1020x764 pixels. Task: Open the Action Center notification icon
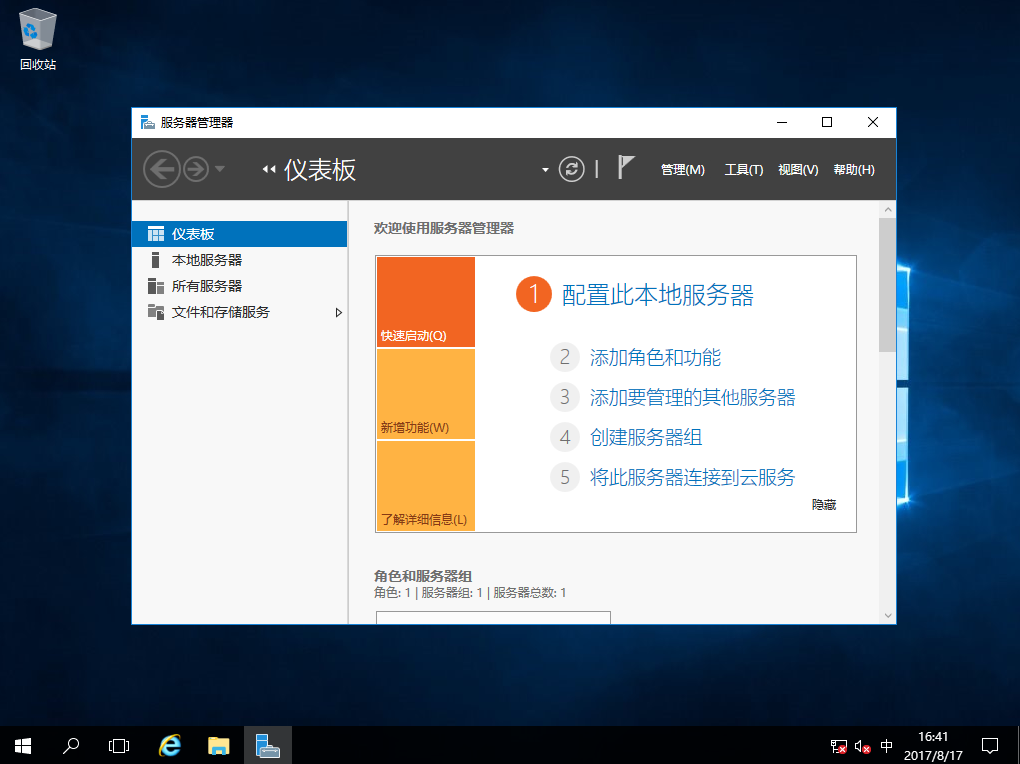click(x=989, y=745)
